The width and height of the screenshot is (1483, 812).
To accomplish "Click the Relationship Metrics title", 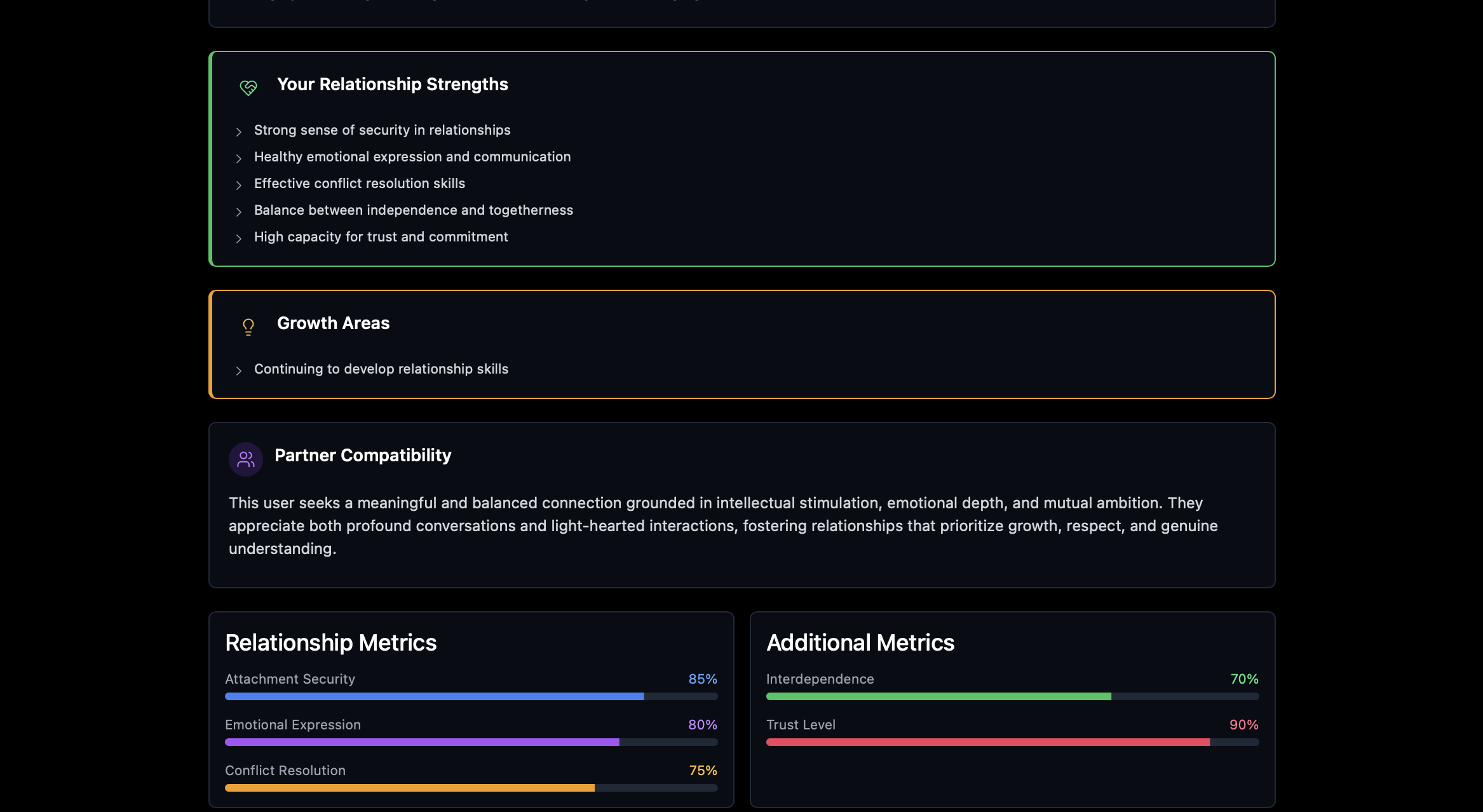I will pos(330,642).
